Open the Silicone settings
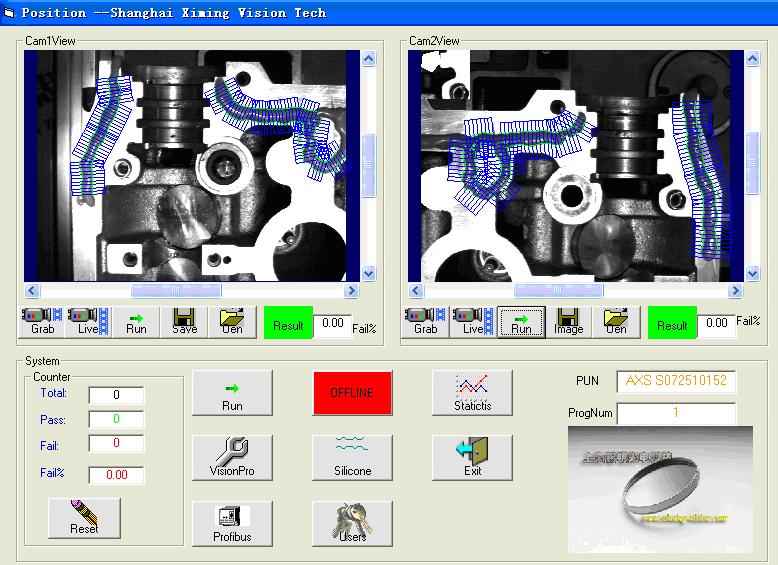The height and width of the screenshot is (565, 778). (x=352, y=458)
